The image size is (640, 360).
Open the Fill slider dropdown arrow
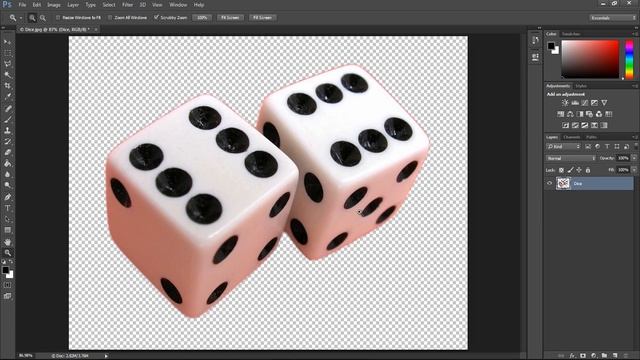tap(634, 170)
